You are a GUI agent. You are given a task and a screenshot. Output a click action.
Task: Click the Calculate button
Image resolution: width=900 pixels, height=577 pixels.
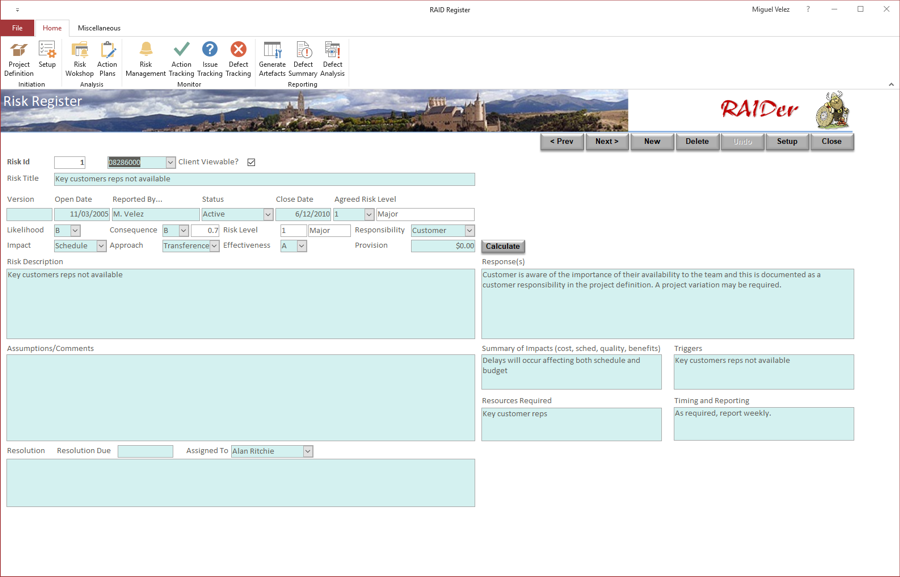(x=503, y=246)
